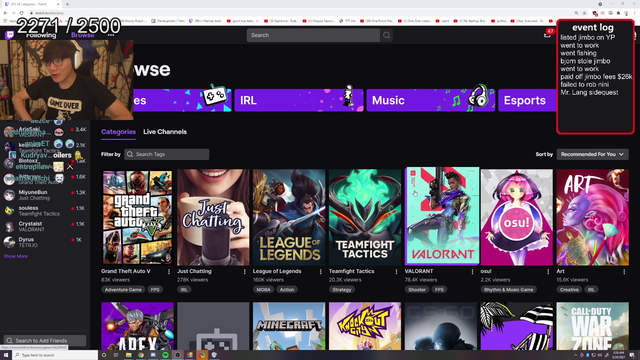Open the Browse nav item
The width and height of the screenshot is (640, 360).
point(82,35)
